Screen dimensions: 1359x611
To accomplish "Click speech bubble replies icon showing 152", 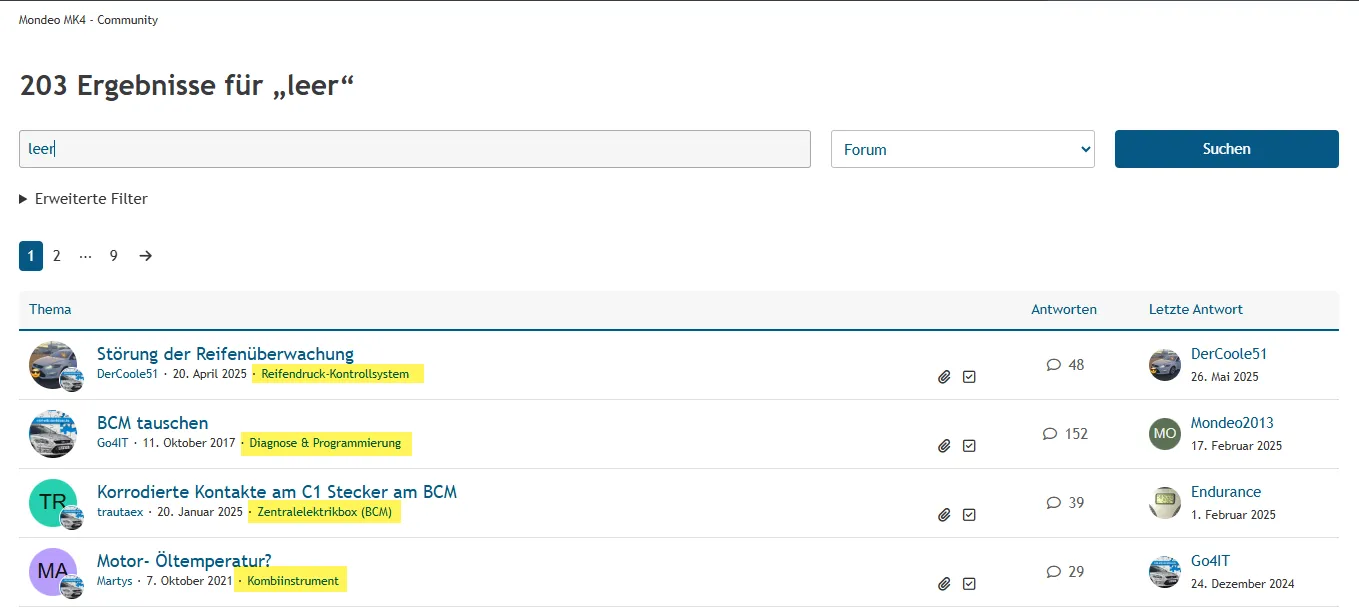I will click(x=1050, y=434).
